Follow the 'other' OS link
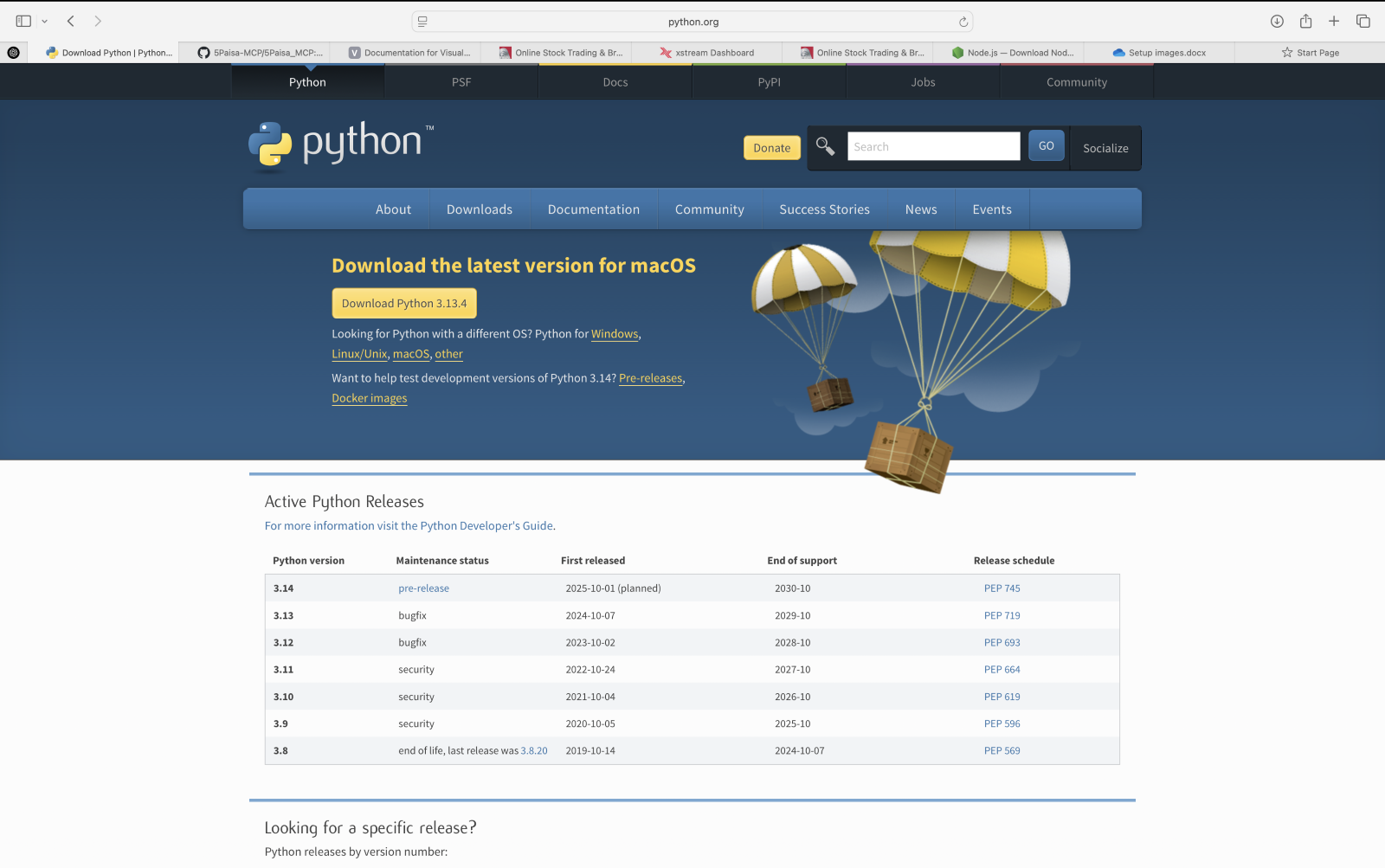 (x=448, y=354)
